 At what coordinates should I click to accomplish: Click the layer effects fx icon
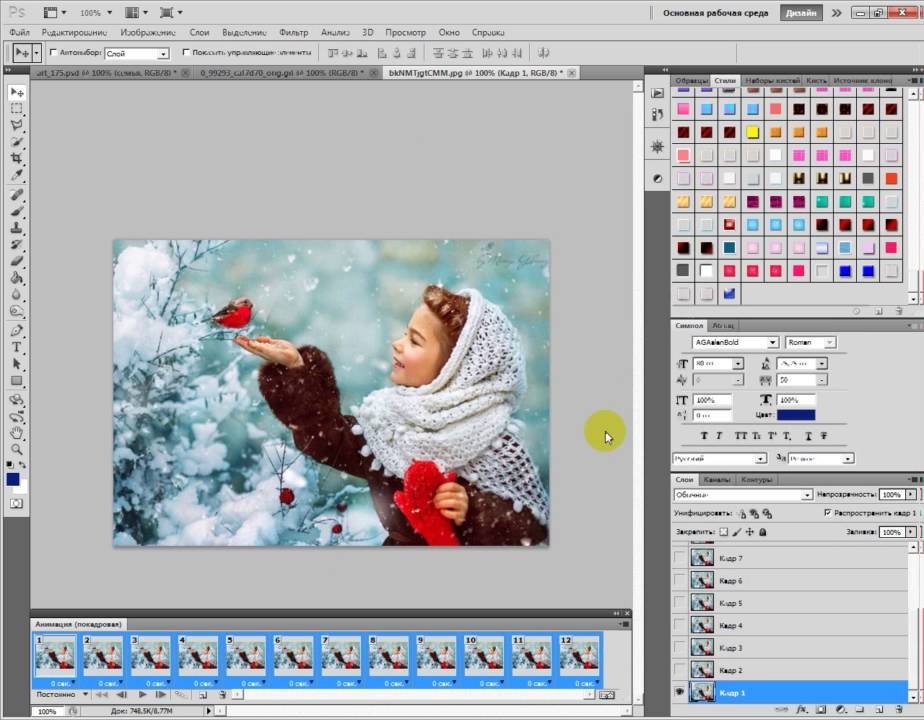[x=801, y=710]
